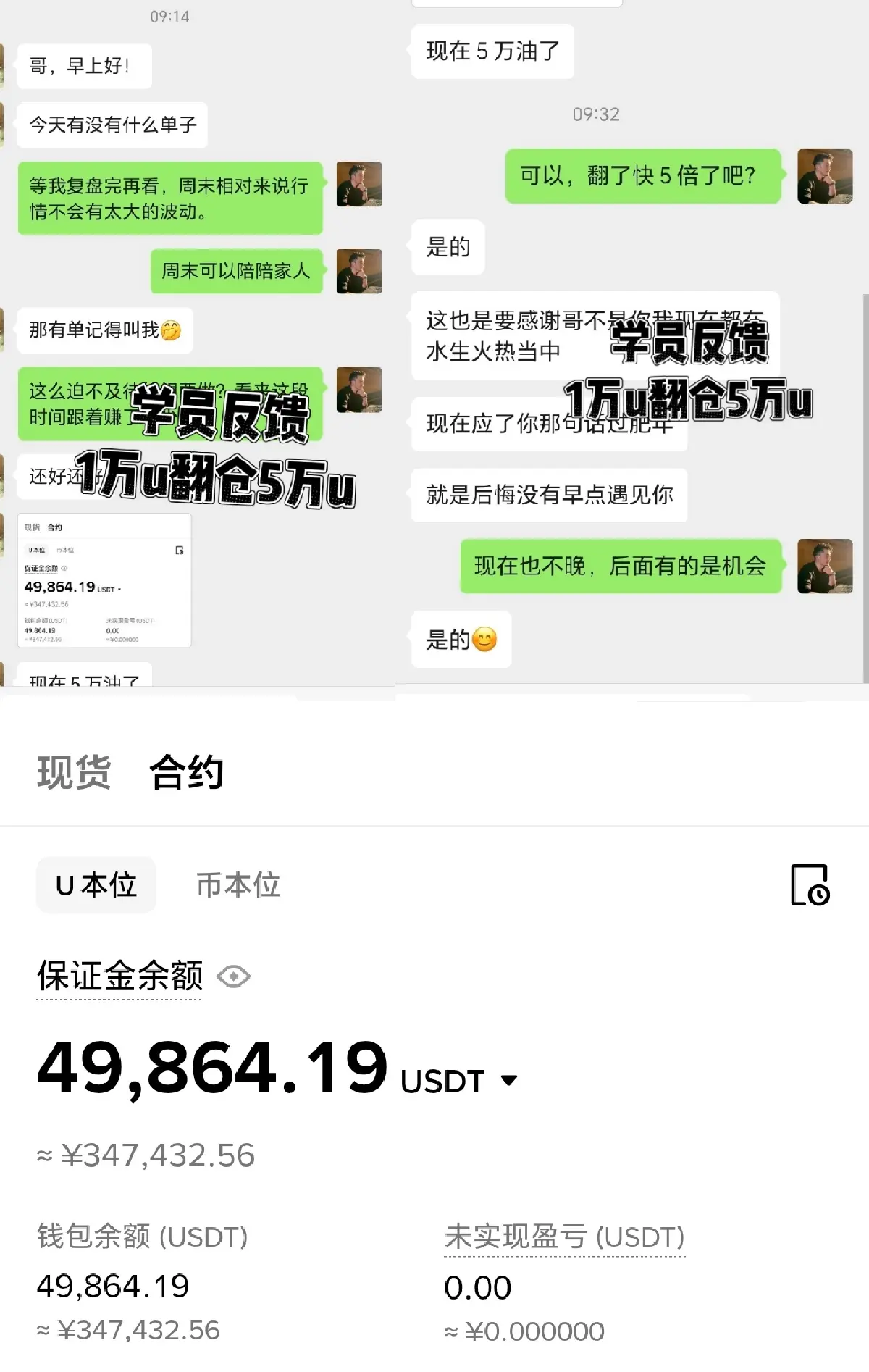
Task: Switch to the 现货 tab
Action: pyautogui.click(x=74, y=771)
